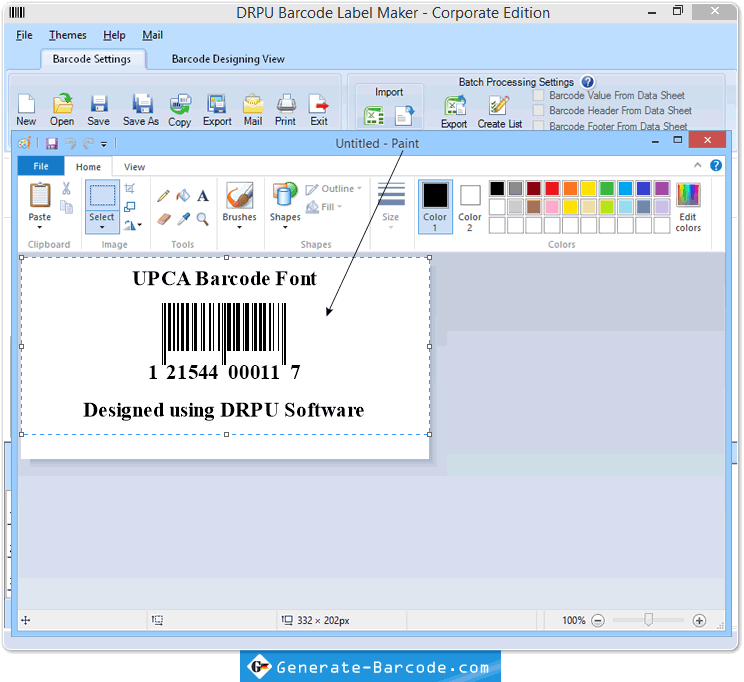Click the Color 2 button
744x682 pixels.
470,206
